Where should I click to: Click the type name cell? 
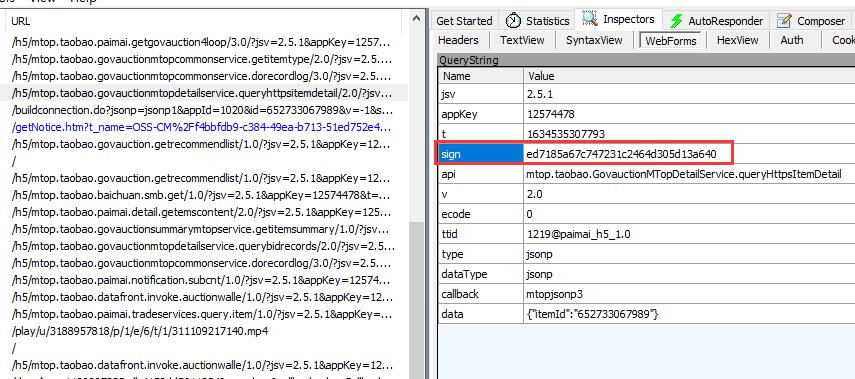tap(480, 254)
